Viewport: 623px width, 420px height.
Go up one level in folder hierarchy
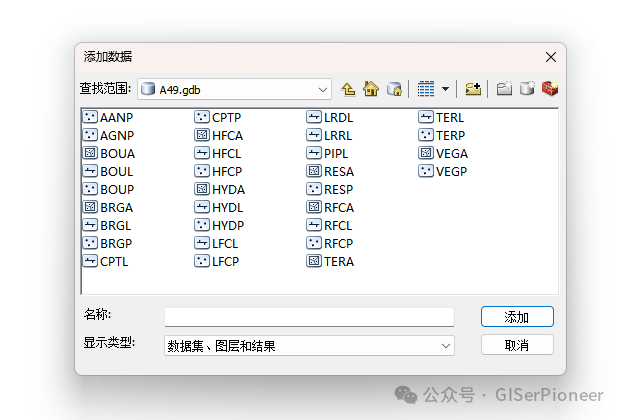tap(348, 89)
